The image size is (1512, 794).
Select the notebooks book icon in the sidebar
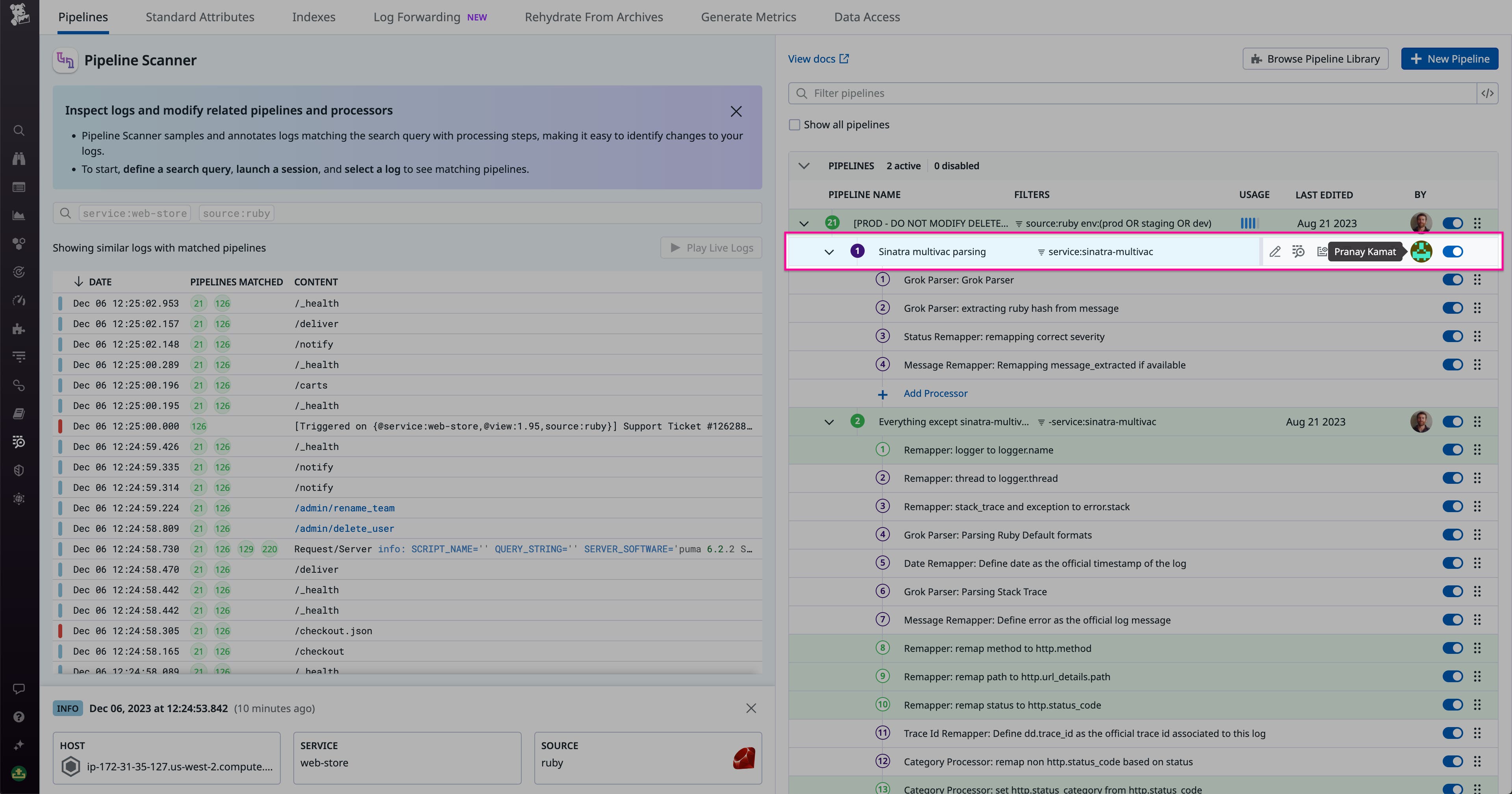pyautogui.click(x=19, y=413)
